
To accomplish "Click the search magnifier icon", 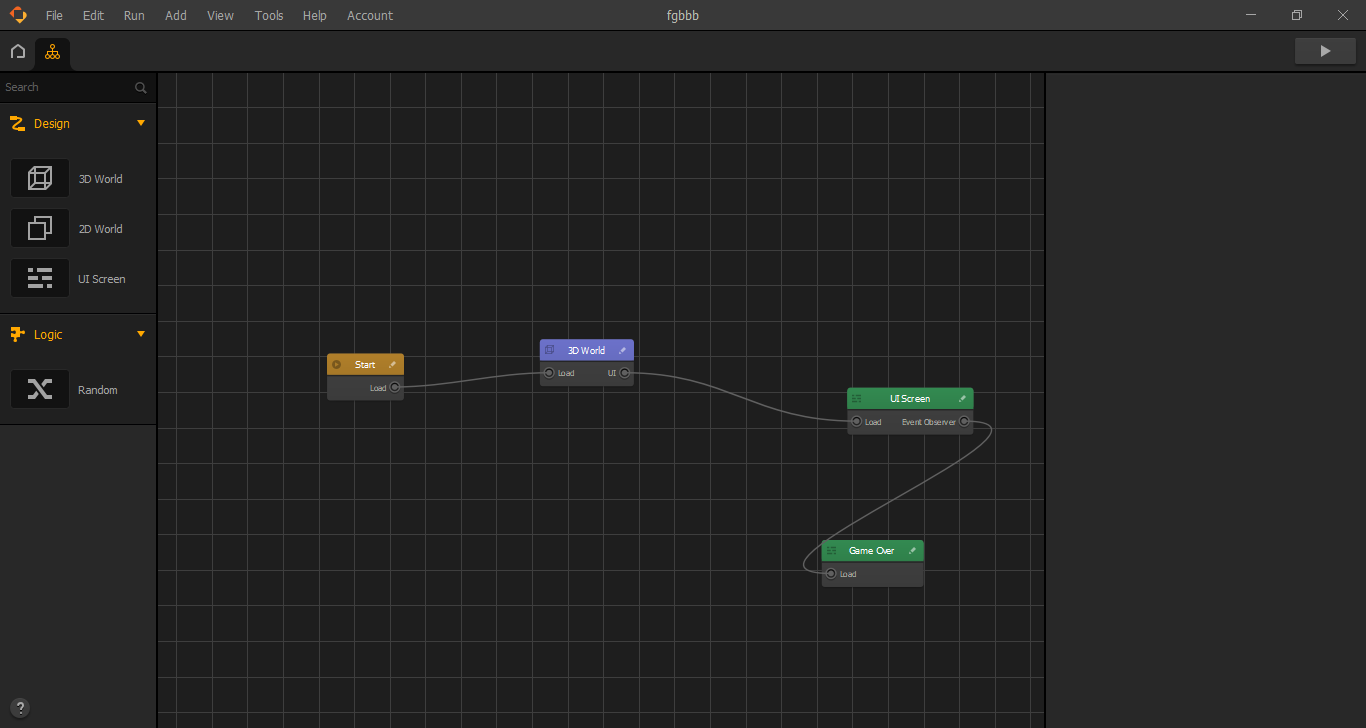I will point(140,87).
